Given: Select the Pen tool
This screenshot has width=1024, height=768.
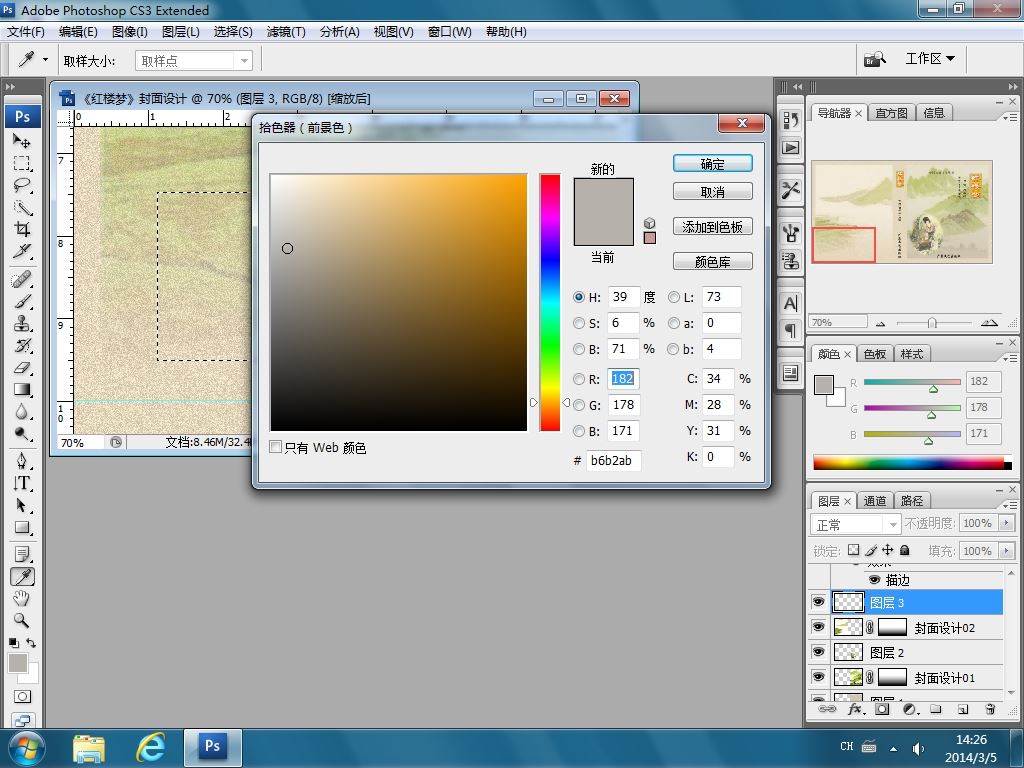Looking at the screenshot, I should point(22,461).
